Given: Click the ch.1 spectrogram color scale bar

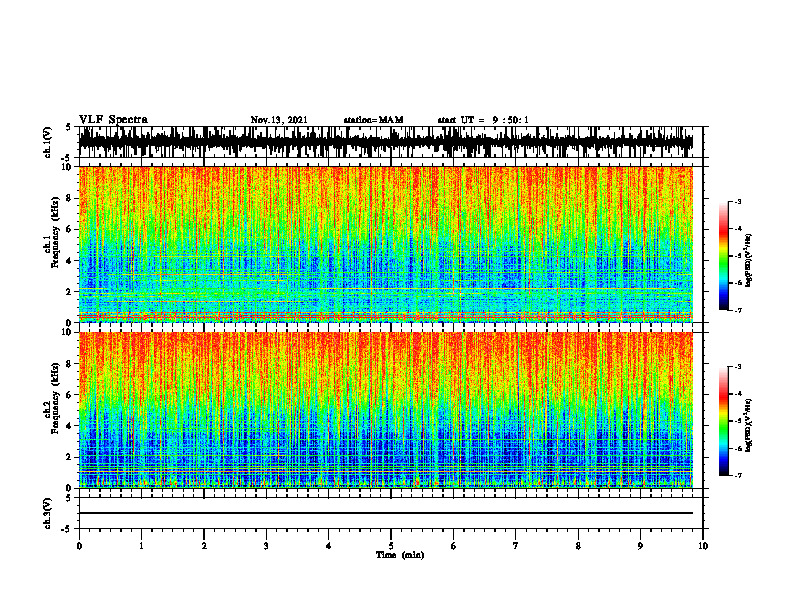Looking at the screenshot, I should point(723,256).
